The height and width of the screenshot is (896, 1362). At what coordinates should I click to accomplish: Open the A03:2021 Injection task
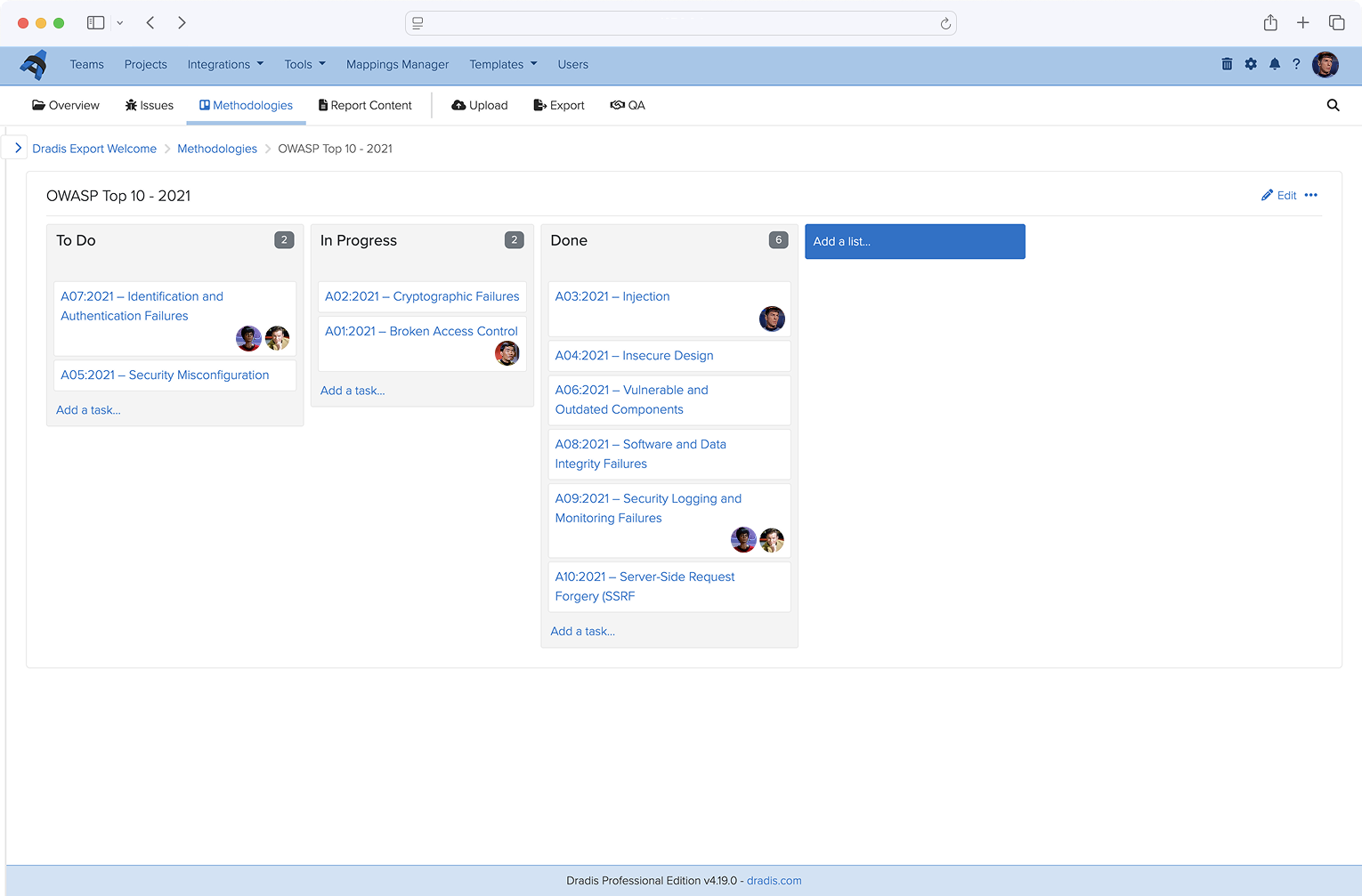pos(612,296)
